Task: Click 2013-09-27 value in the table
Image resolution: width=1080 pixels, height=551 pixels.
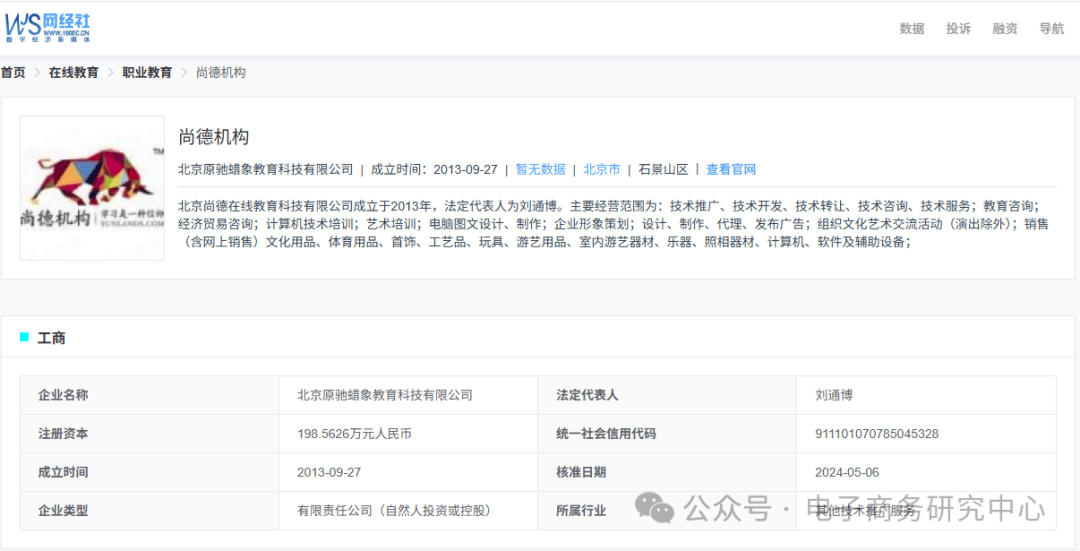Action: (329, 472)
